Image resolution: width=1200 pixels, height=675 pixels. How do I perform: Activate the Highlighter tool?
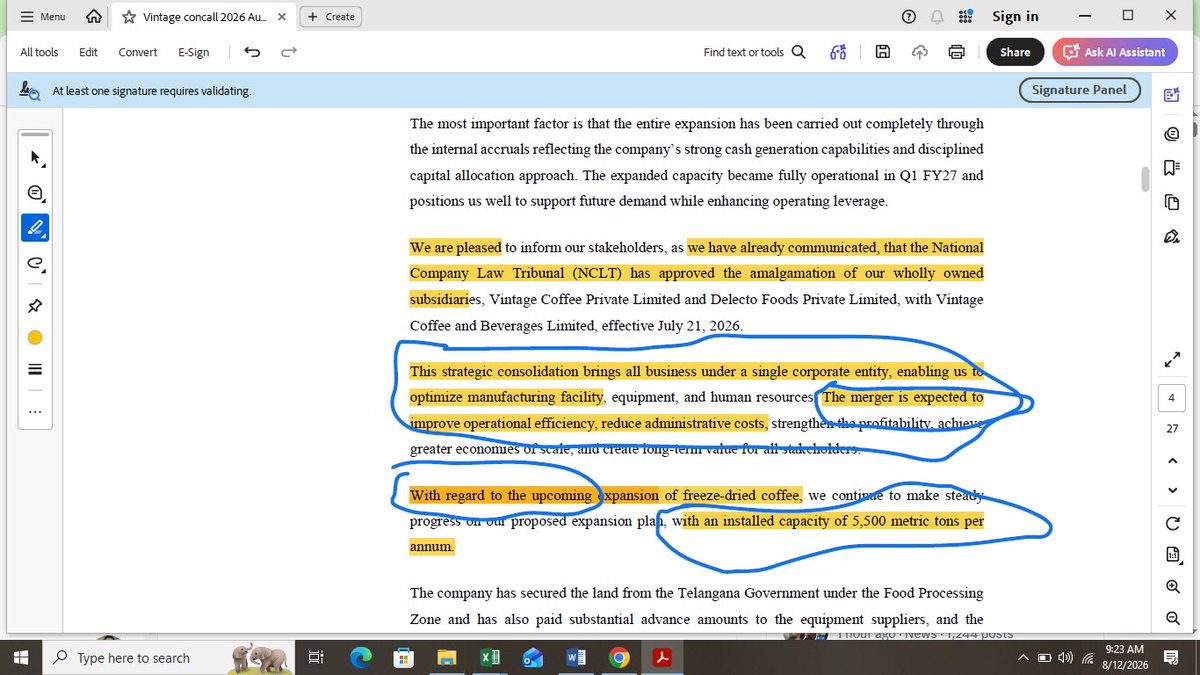(36, 228)
